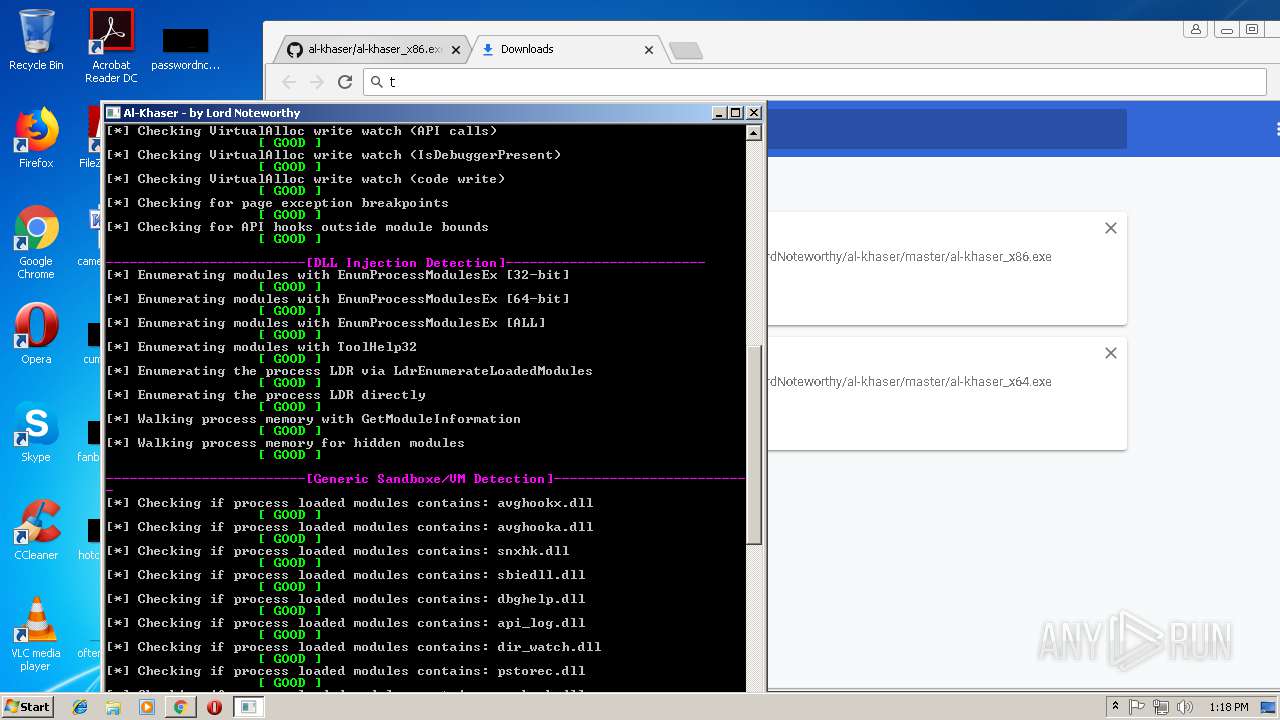The width and height of the screenshot is (1280, 720).
Task: Launch CCleaner desktop shortcut
Action: point(36,530)
